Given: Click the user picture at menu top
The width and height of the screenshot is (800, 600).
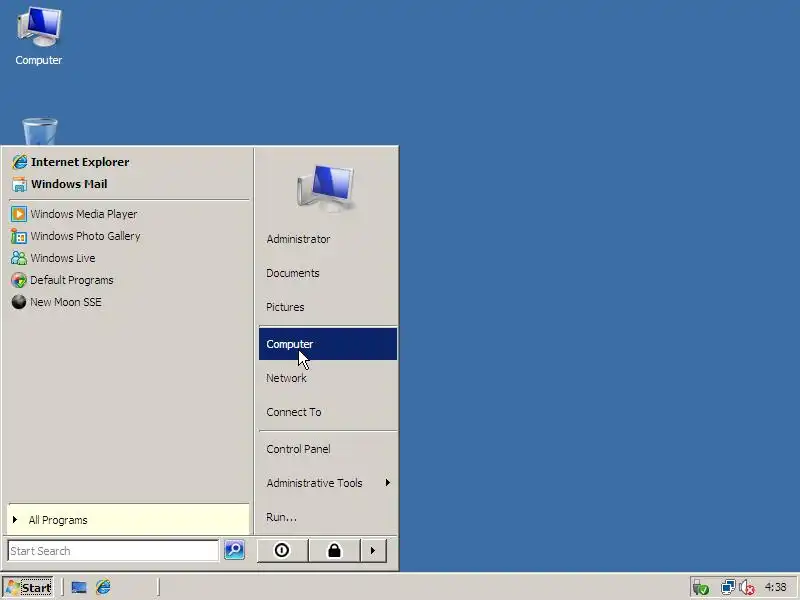Looking at the screenshot, I should 327,188.
